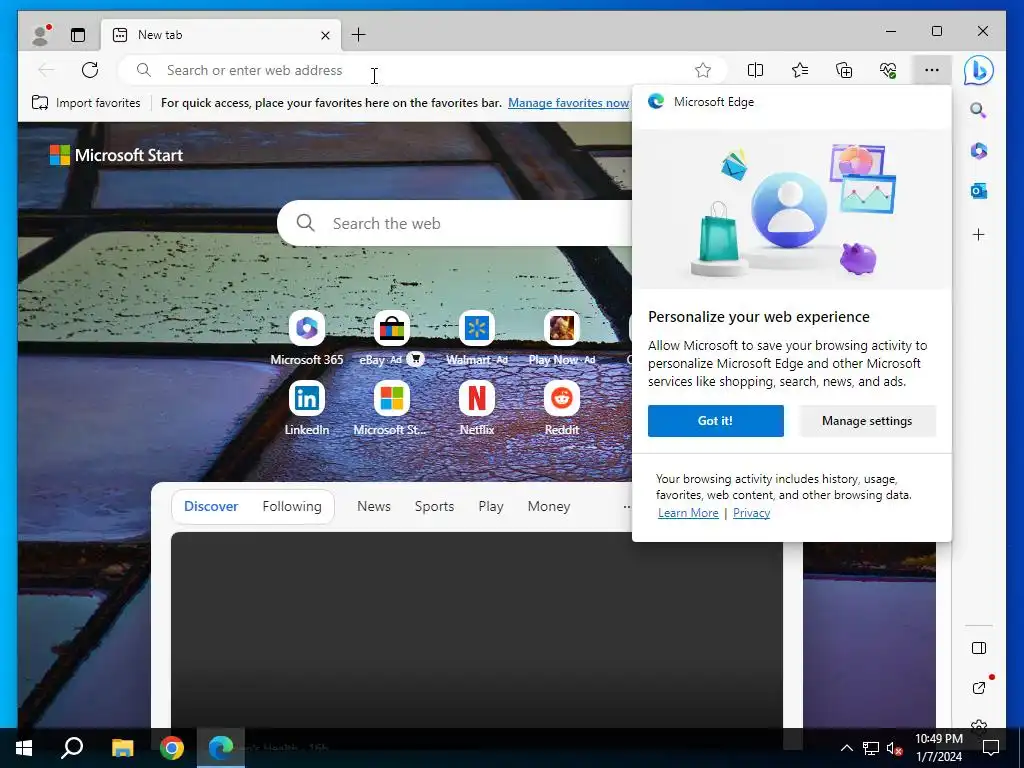Open Outlook in the sidebar
Screen dimensions: 1024x768
click(x=978, y=191)
